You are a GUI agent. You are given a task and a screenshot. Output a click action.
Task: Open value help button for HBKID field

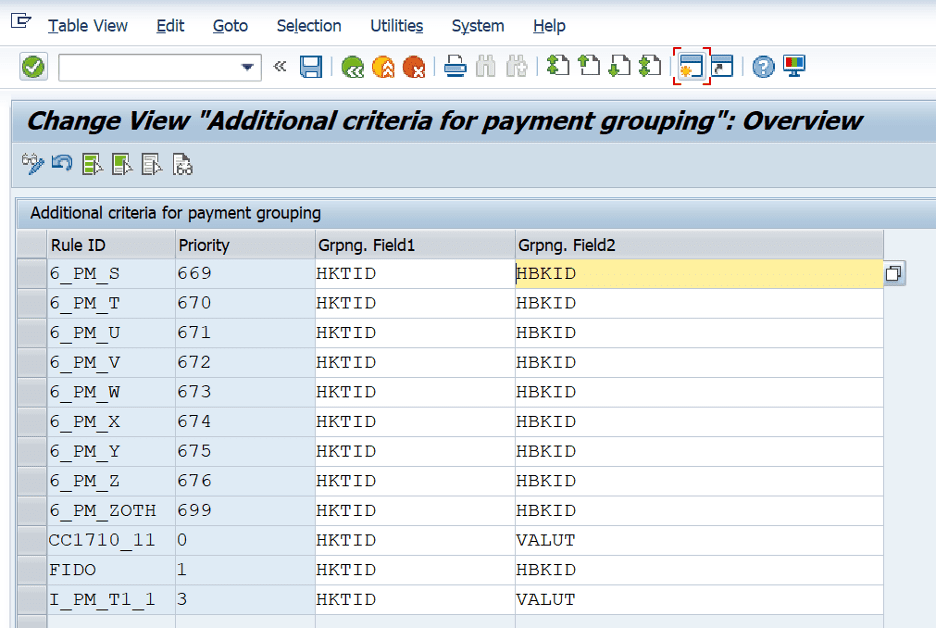click(x=894, y=273)
